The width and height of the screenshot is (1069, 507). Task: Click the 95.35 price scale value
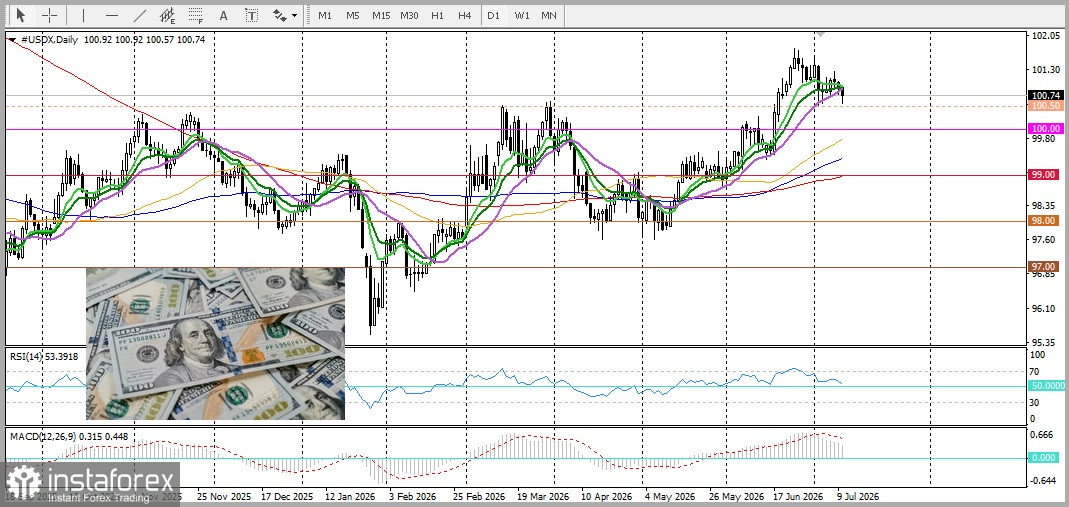[1044, 343]
